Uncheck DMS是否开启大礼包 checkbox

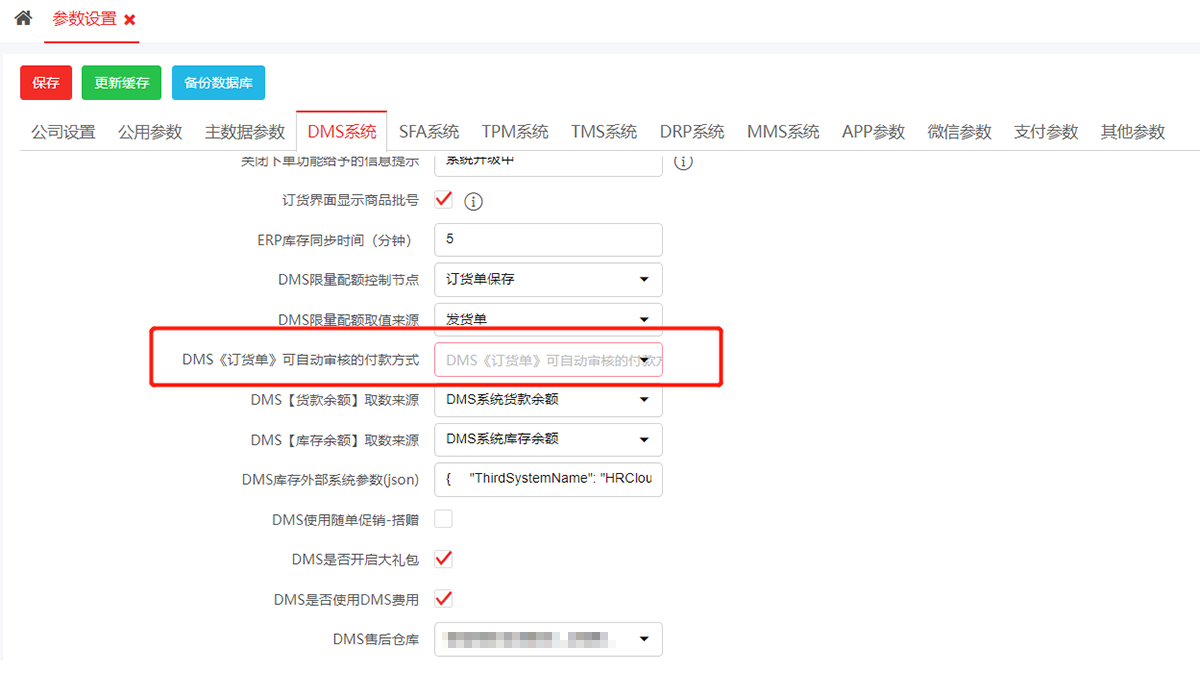click(x=444, y=559)
